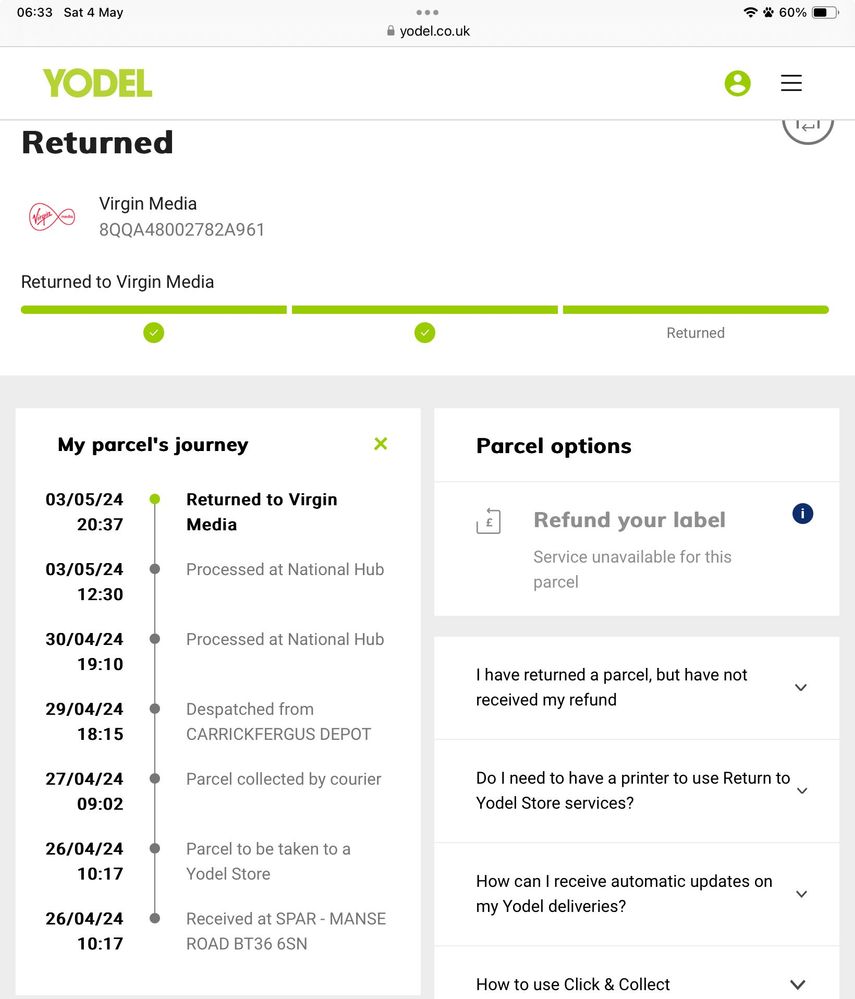The height and width of the screenshot is (999, 855).
Task: Click the Virgin Media logo
Action: click(52, 217)
